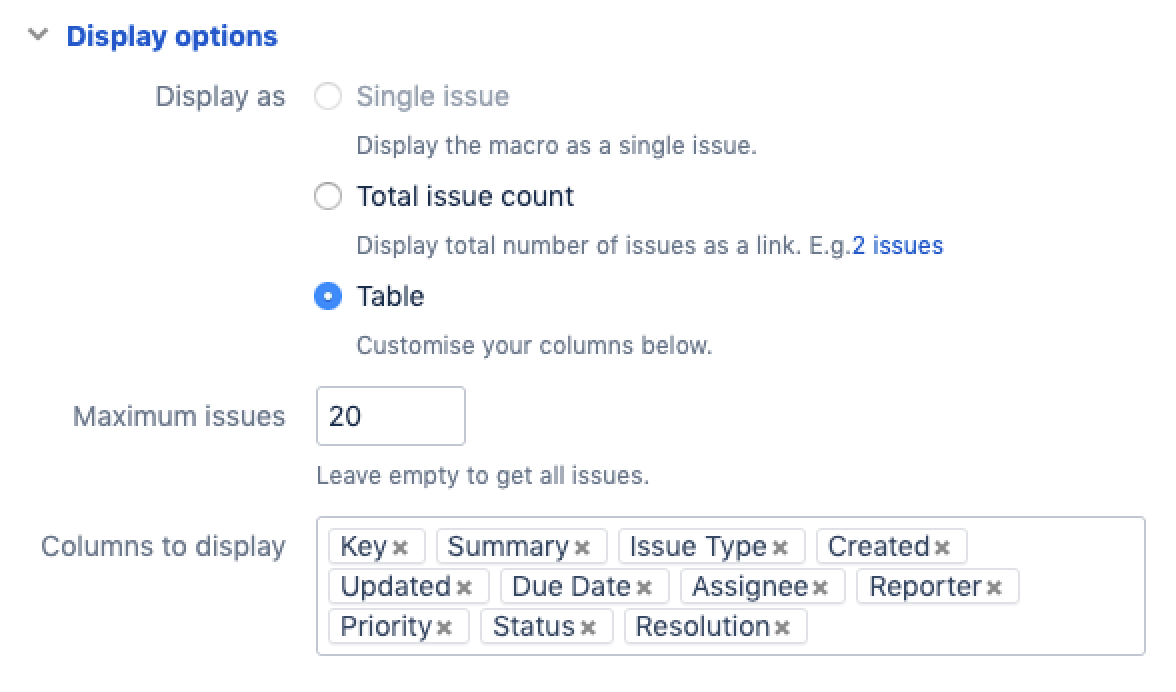Remove the Key column tag
1176x692 pixels.
click(x=400, y=548)
